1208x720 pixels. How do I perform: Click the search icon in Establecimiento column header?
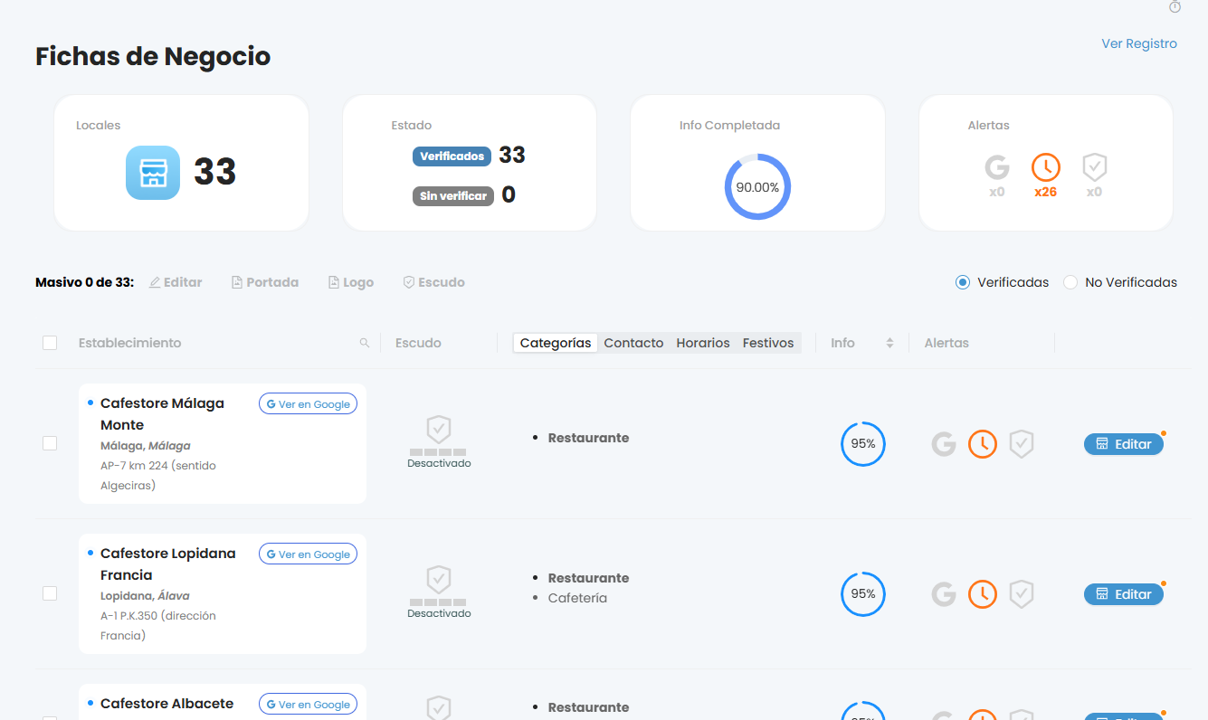[364, 343]
